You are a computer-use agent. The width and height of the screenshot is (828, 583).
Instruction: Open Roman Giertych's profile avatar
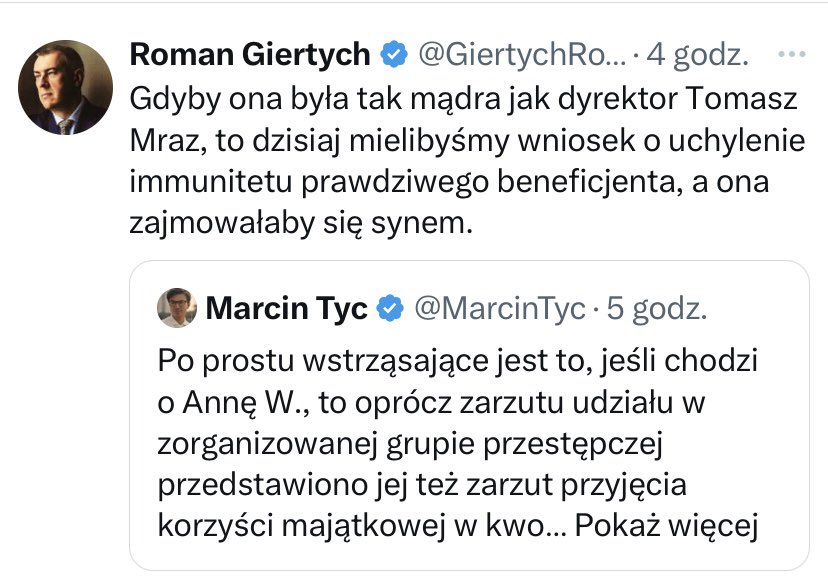pos(65,88)
